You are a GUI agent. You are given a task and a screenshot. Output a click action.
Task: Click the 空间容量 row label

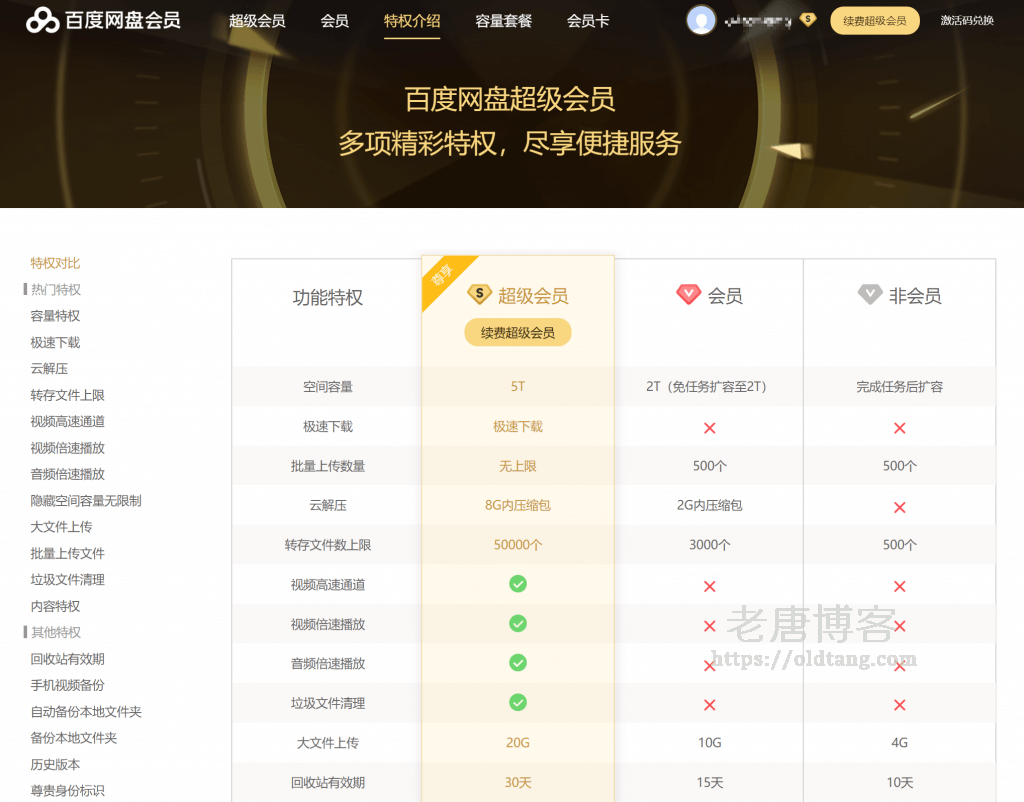pyautogui.click(x=327, y=387)
